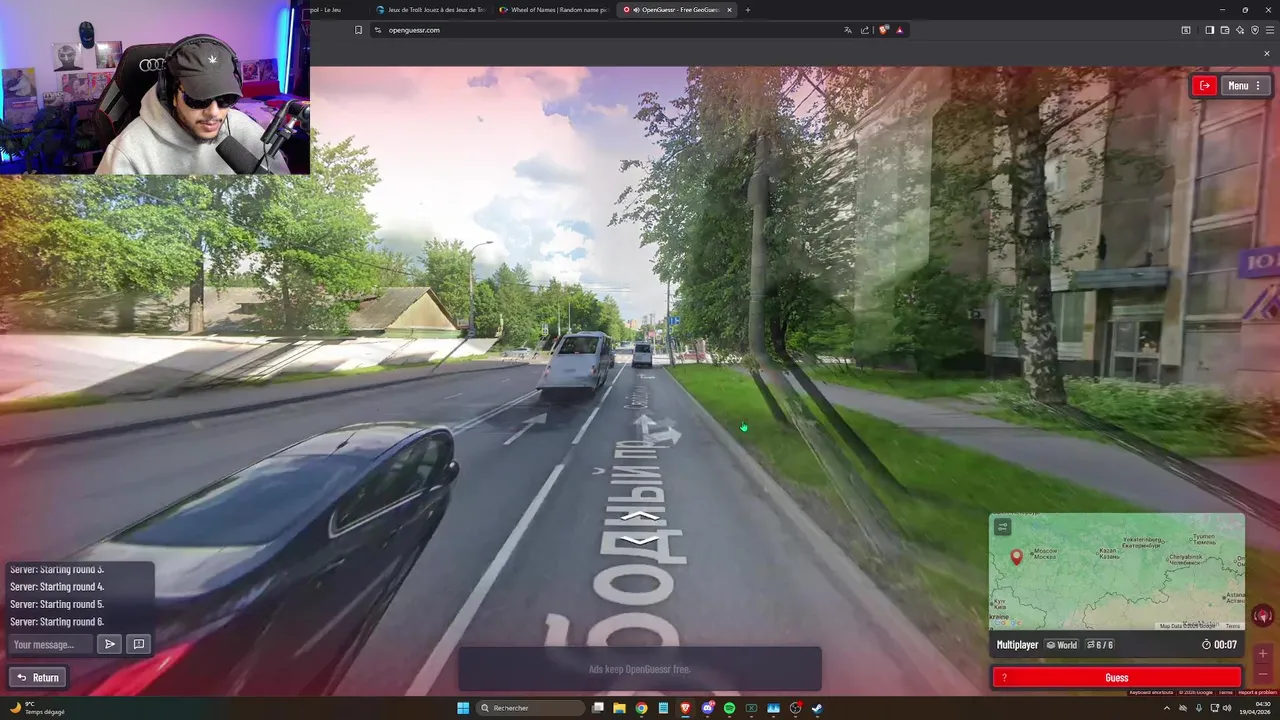Zoom out with the minus button
The width and height of the screenshot is (1280, 720).
[x=1263, y=674]
